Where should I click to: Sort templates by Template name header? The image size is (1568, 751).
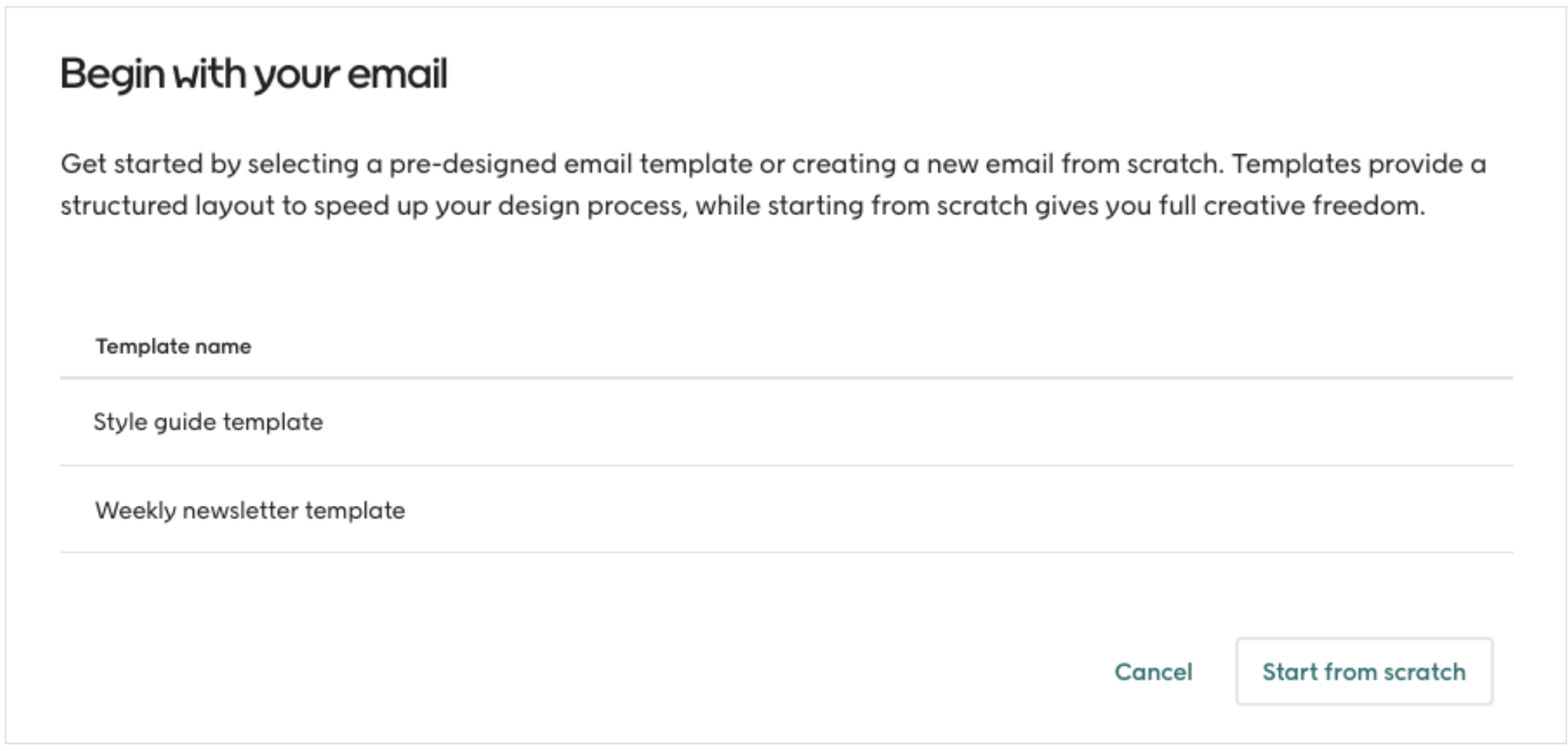pyautogui.click(x=172, y=346)
